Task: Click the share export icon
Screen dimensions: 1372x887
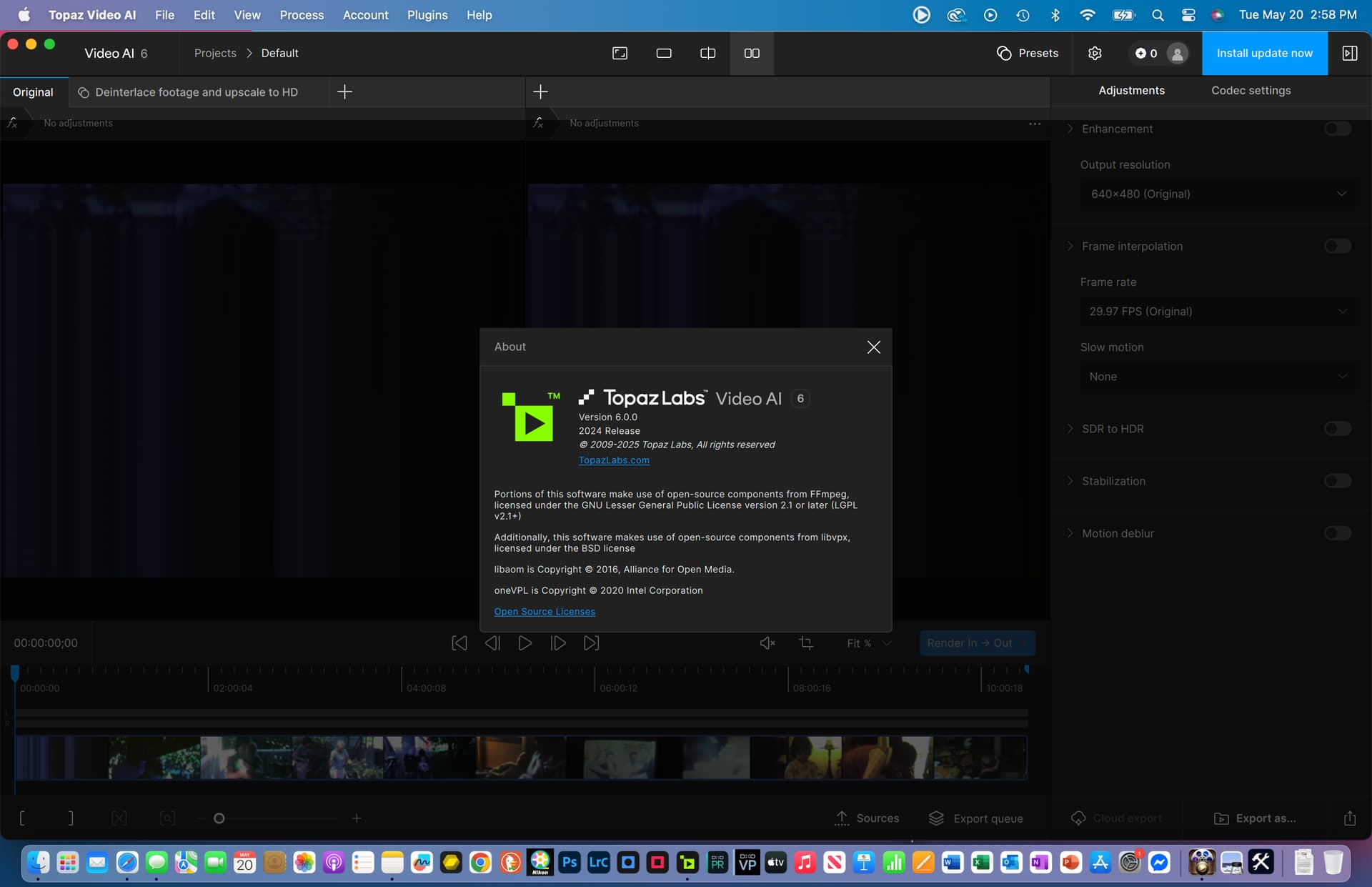Action: [x=1349, y=818]
